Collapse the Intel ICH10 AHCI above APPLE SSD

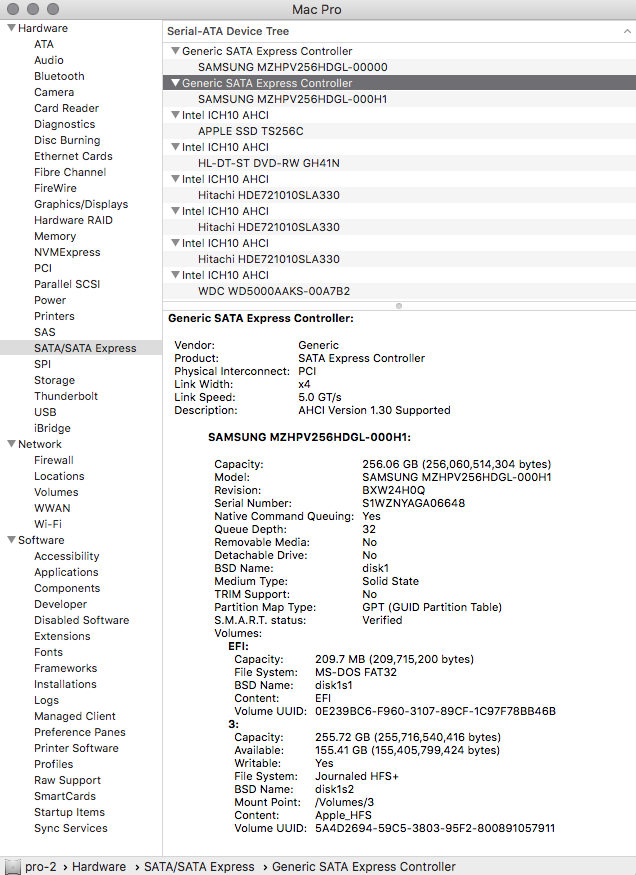175,115
